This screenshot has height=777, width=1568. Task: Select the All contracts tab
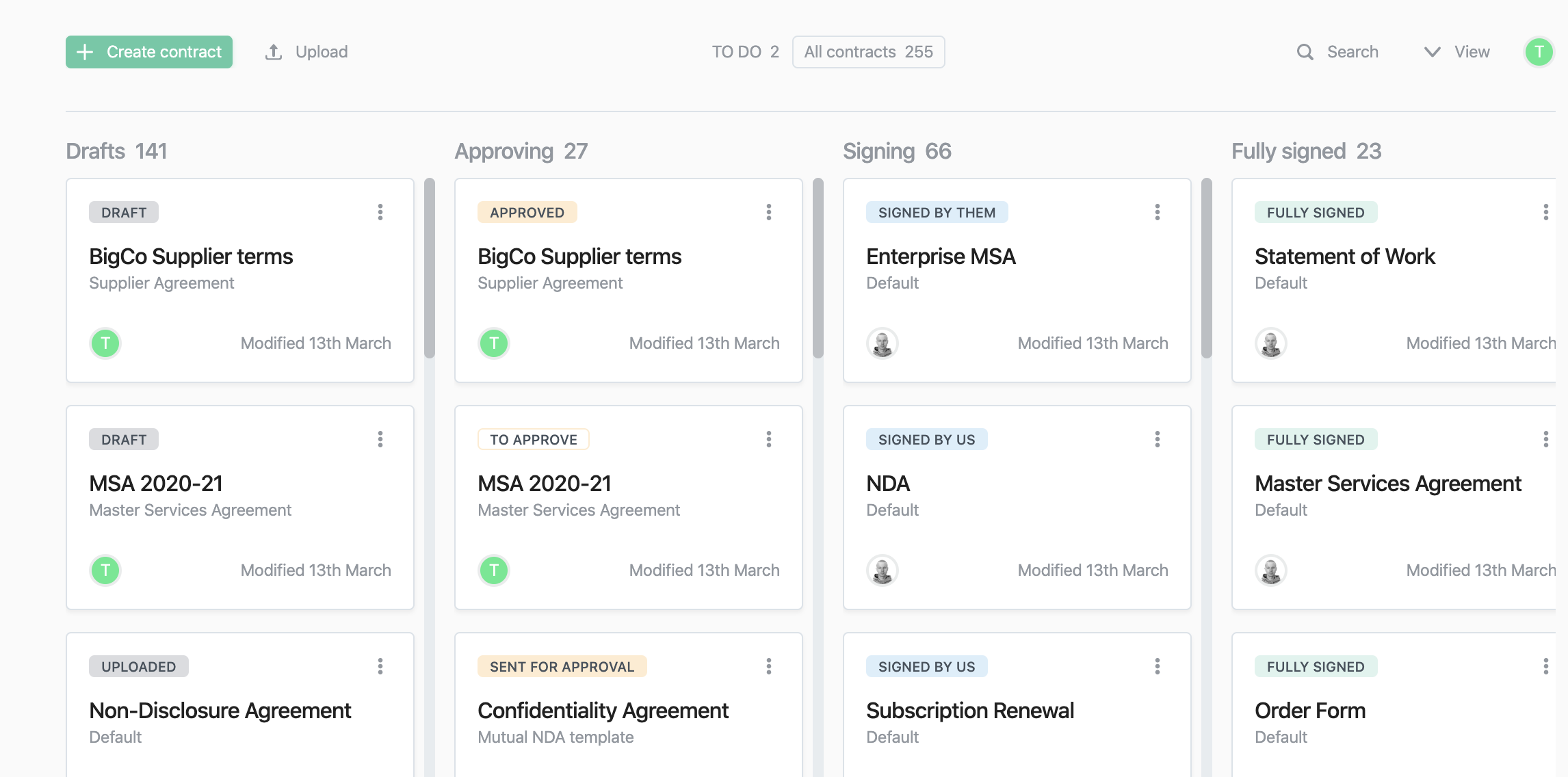868,52
